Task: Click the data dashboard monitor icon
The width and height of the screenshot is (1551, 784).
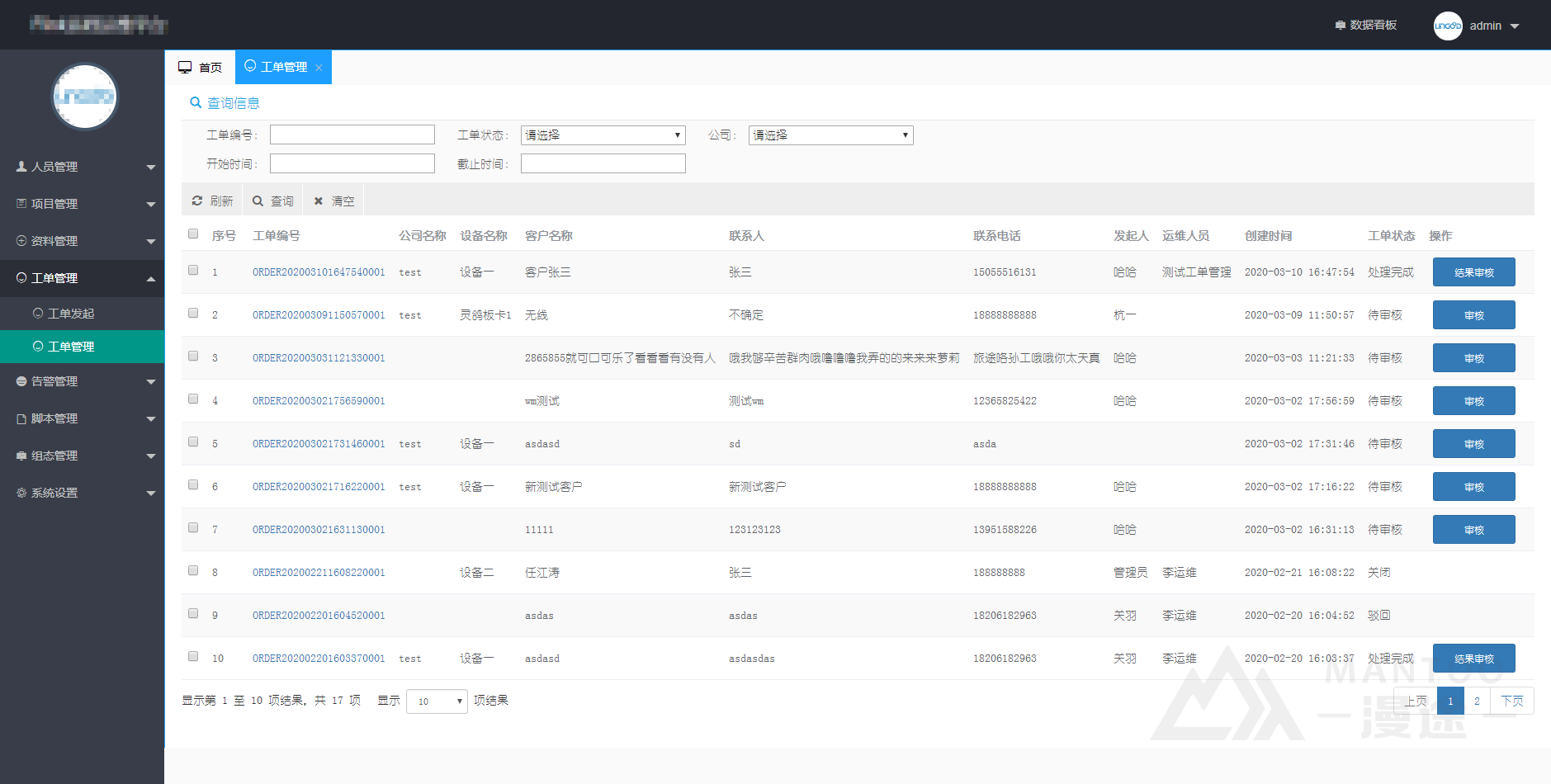Action: coord(1341,26)
